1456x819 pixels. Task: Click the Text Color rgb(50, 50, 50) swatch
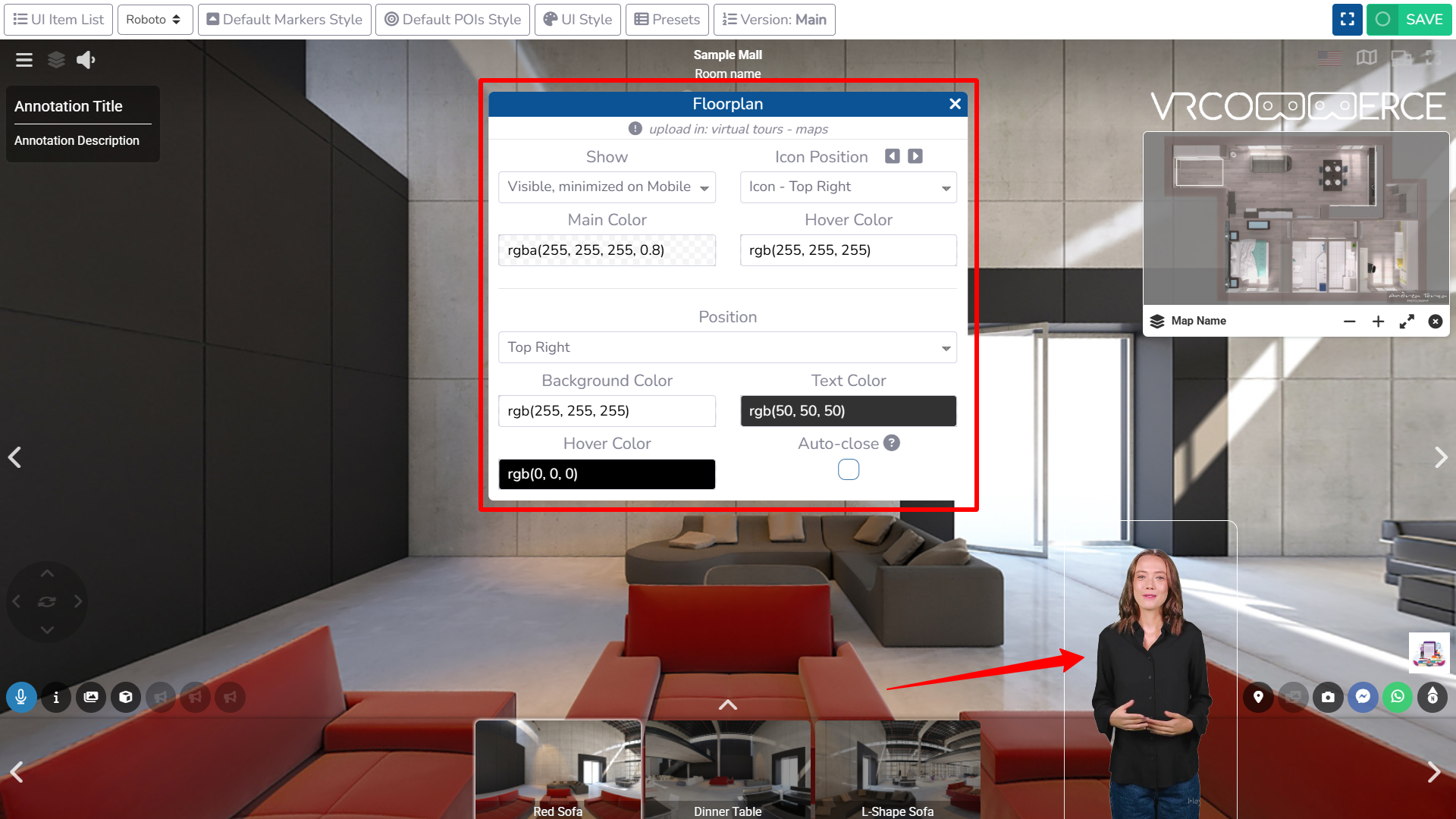[x=848, y=411]
